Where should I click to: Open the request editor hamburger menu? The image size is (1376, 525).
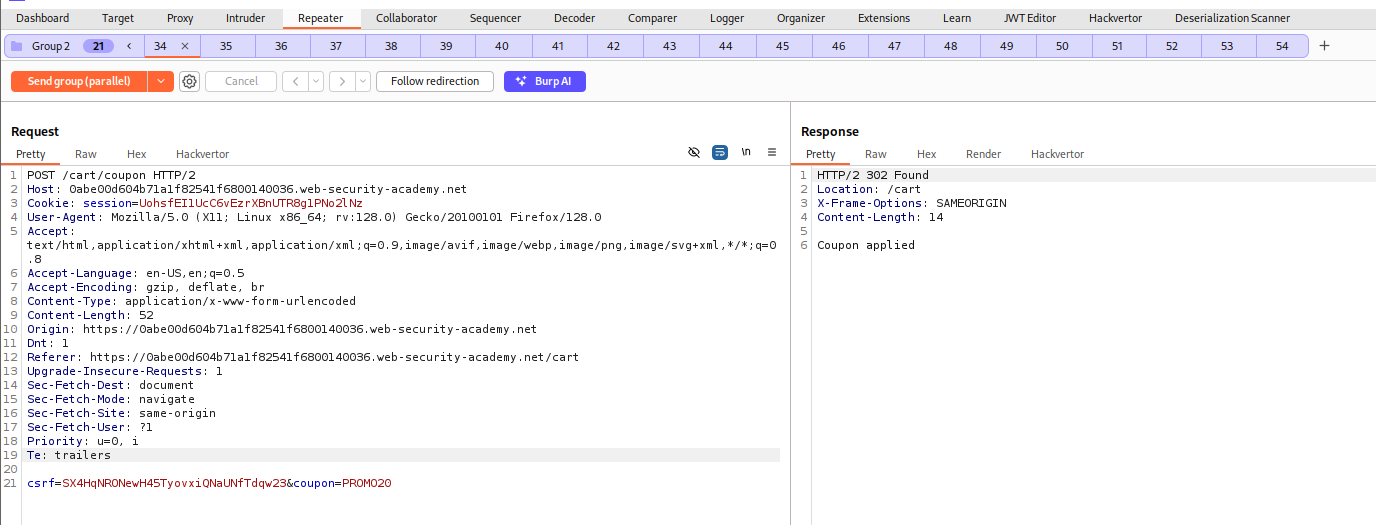(x=772, y=152)
